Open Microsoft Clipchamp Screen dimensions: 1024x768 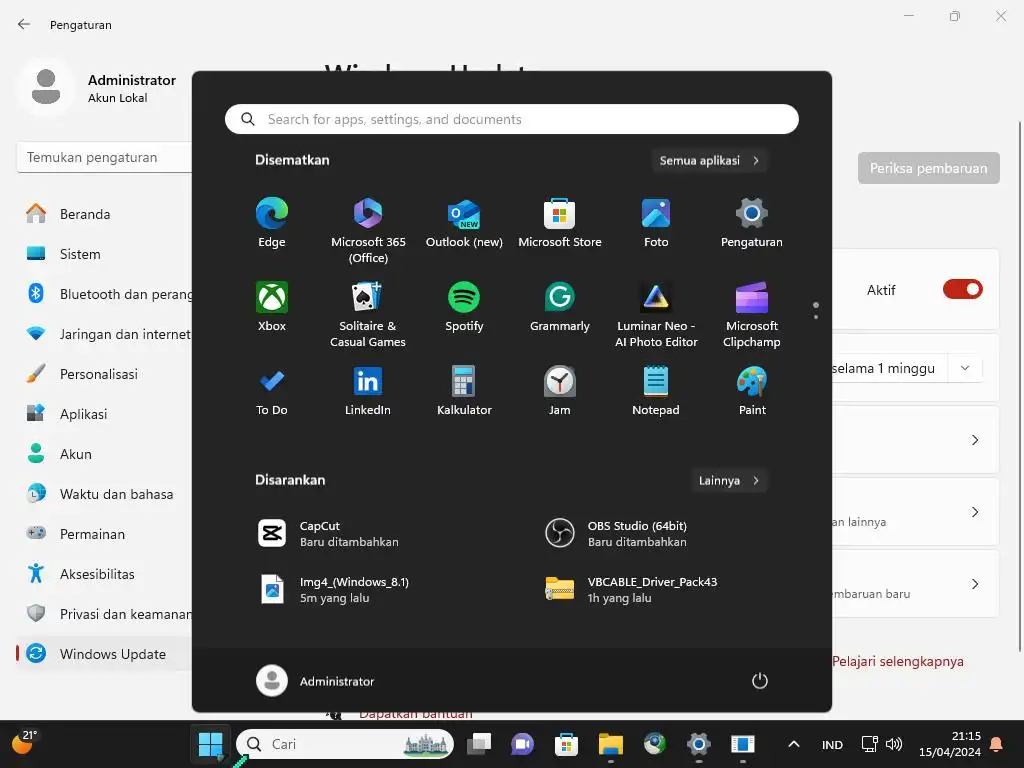tap(752, 314)
